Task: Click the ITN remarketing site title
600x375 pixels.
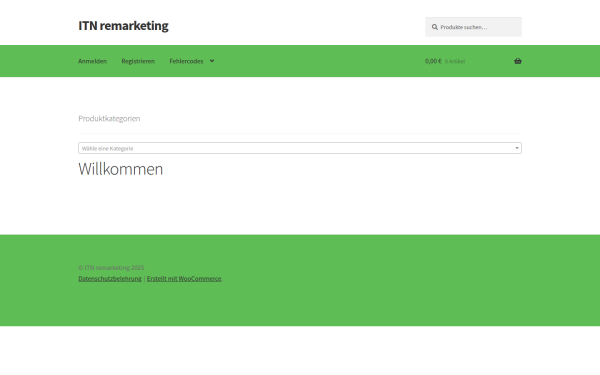Action: coord(123,26)
